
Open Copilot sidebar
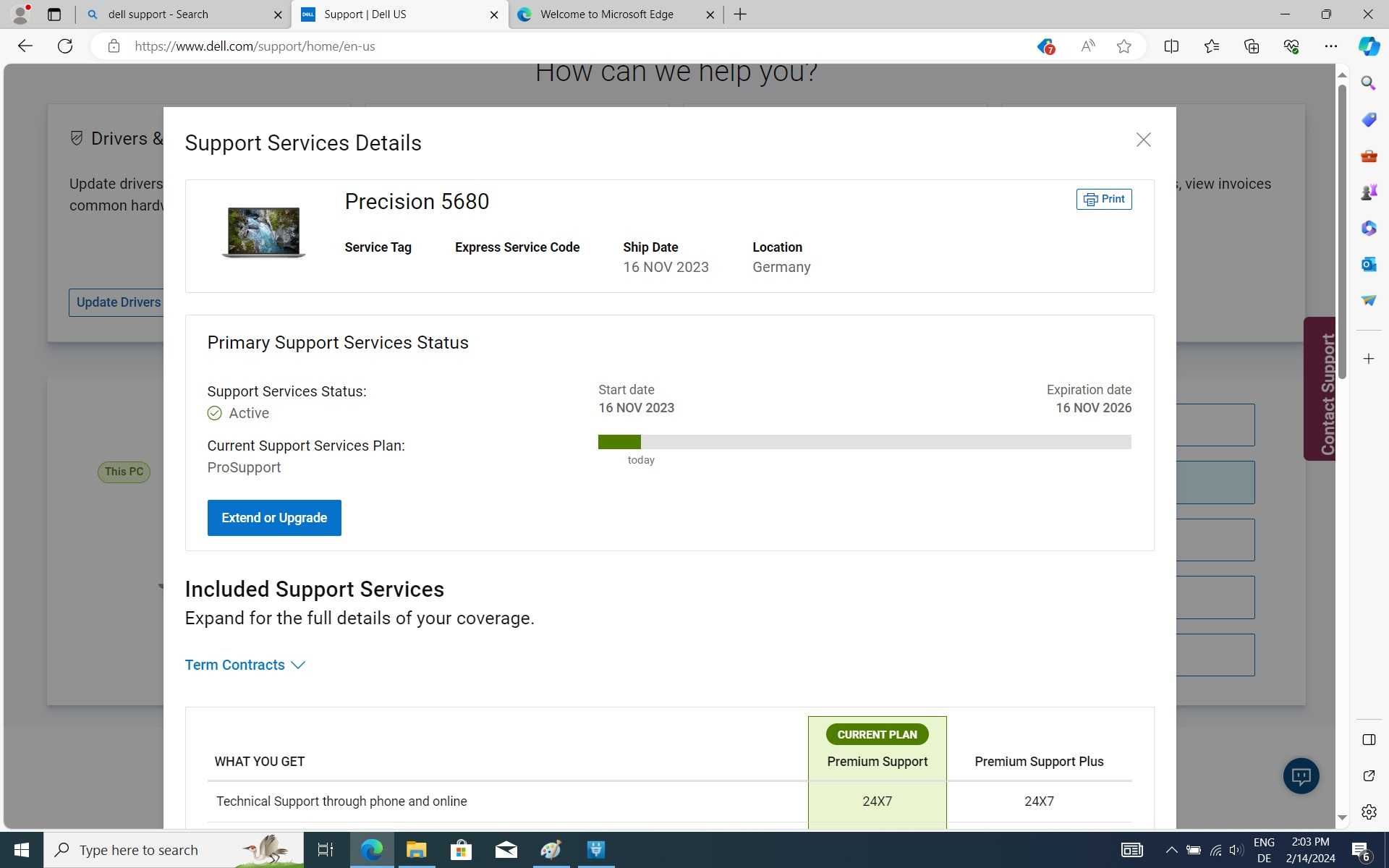1369,46
